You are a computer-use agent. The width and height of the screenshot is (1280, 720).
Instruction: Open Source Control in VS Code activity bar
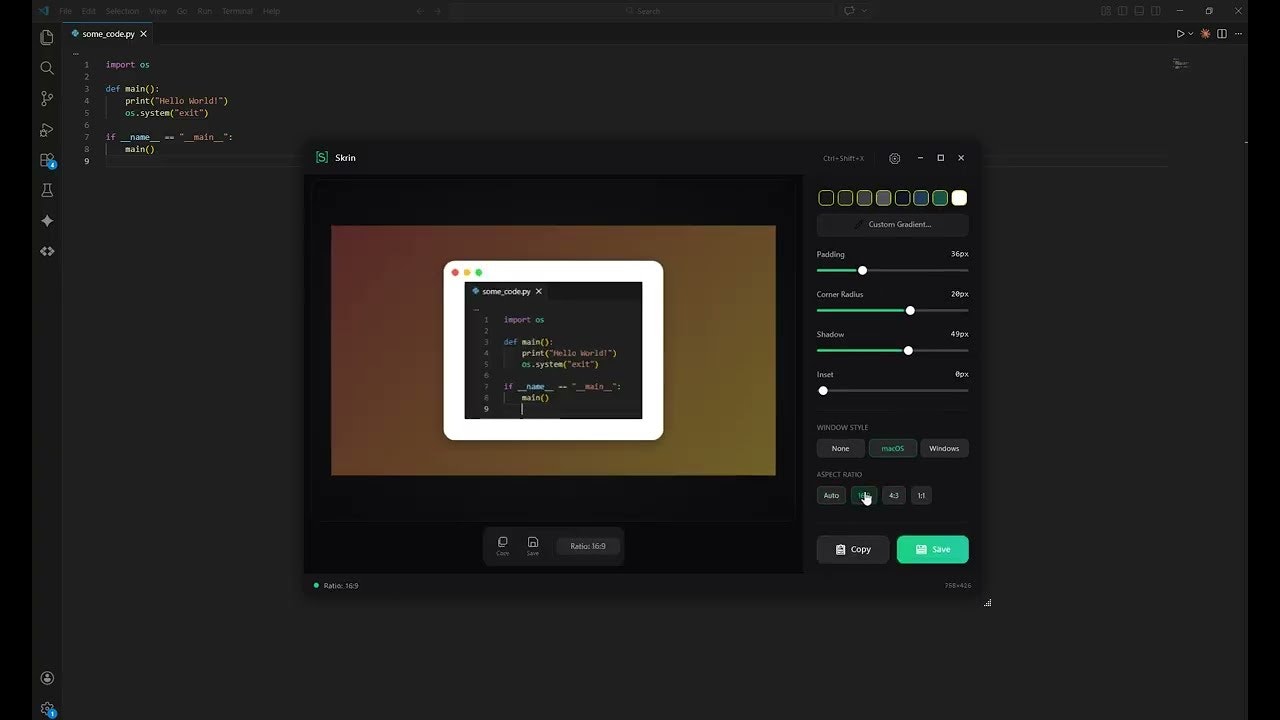click(47, 99)
